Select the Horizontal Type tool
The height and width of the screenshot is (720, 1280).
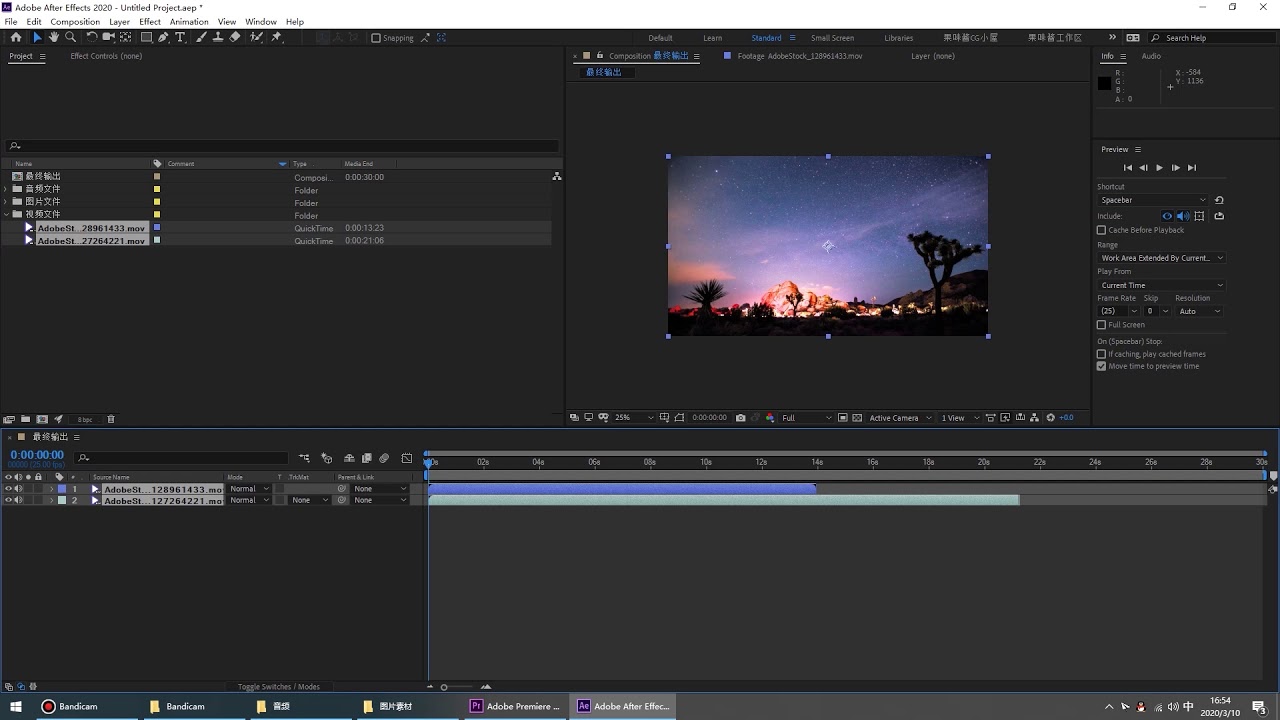pos(180,37)
